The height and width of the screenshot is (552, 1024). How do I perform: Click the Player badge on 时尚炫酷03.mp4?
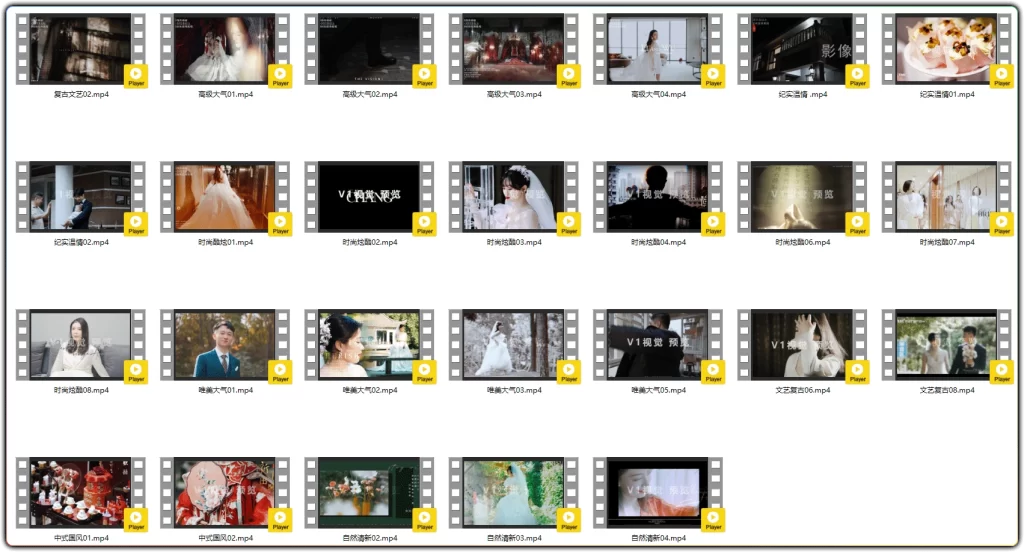569,224
